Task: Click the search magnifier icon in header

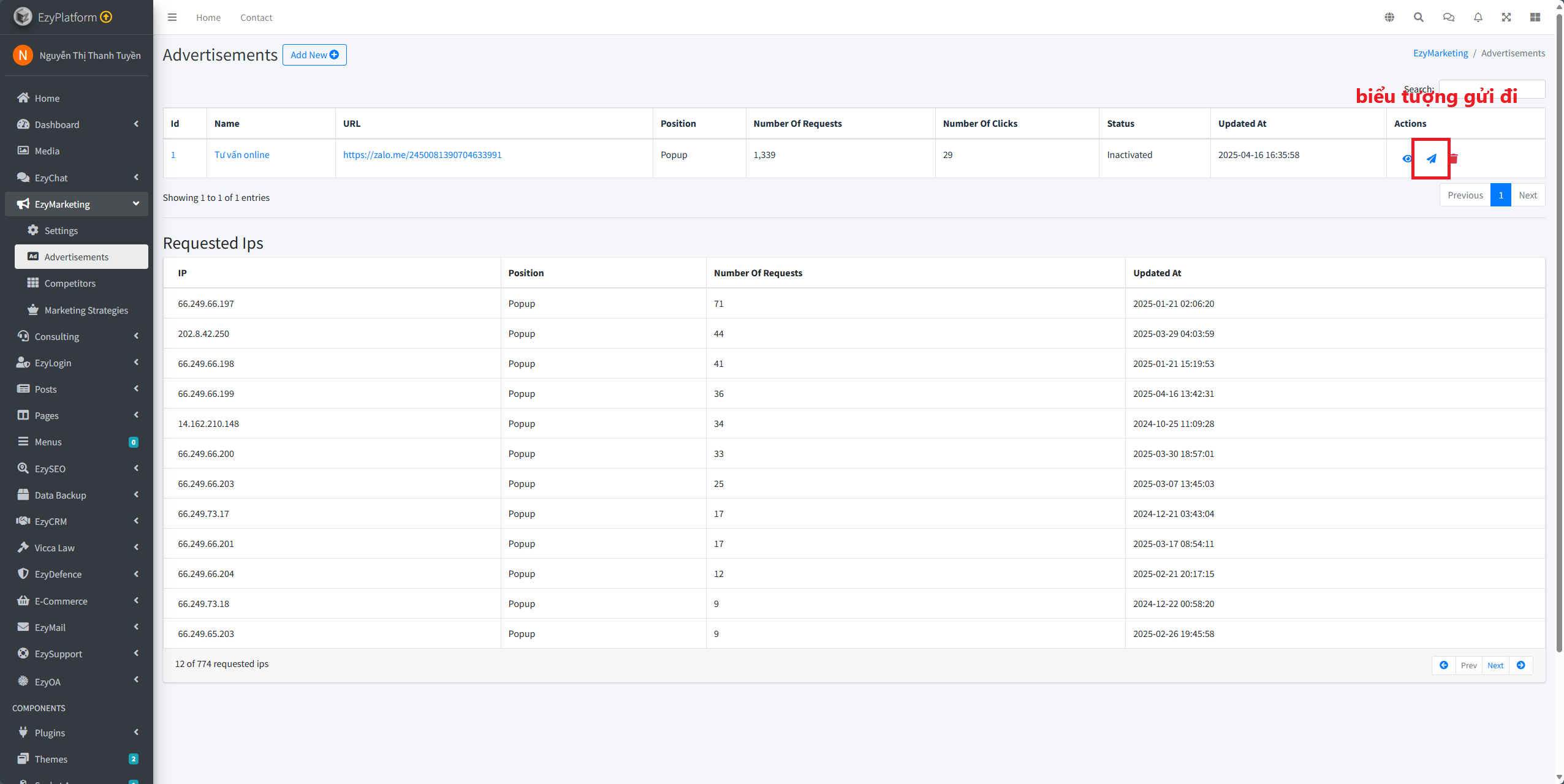Action: [1419, 17]
